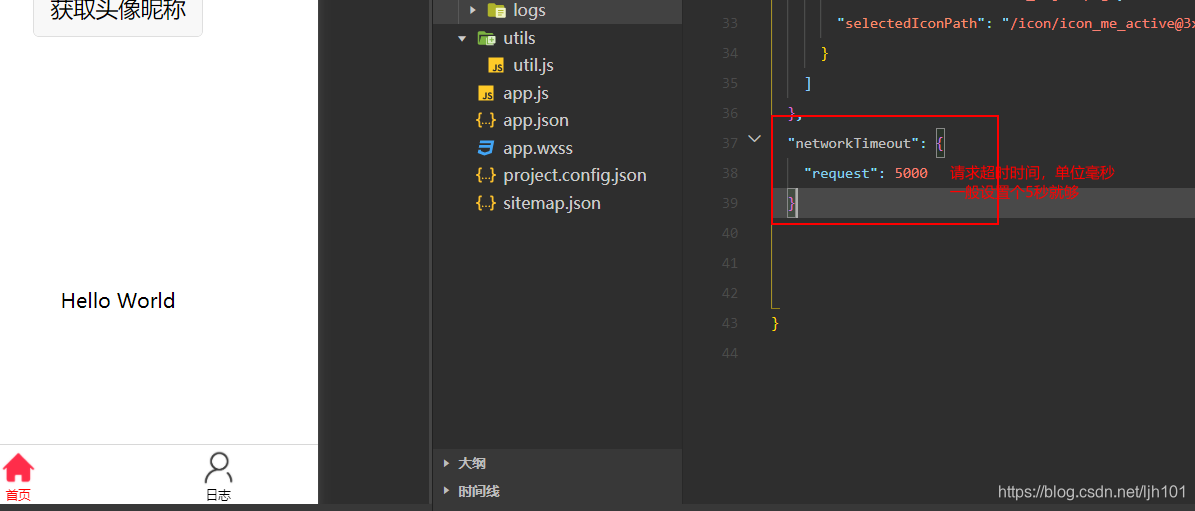The image size is (1195, 511).
Task: Click the JS icon beside util.js
Action: (x=496, y=65)
